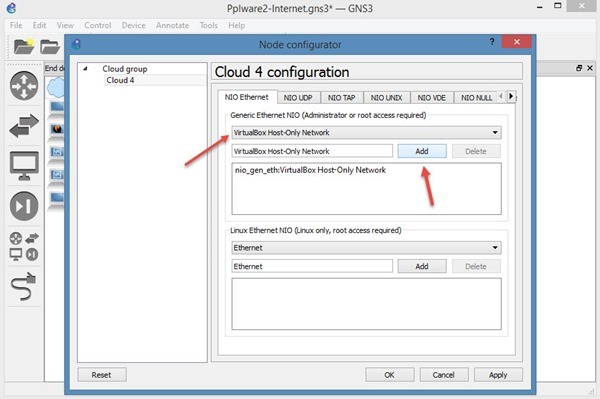This screenshot has width=600, height=399.
Task: Click the Open project folder icon
Action: 50,47
